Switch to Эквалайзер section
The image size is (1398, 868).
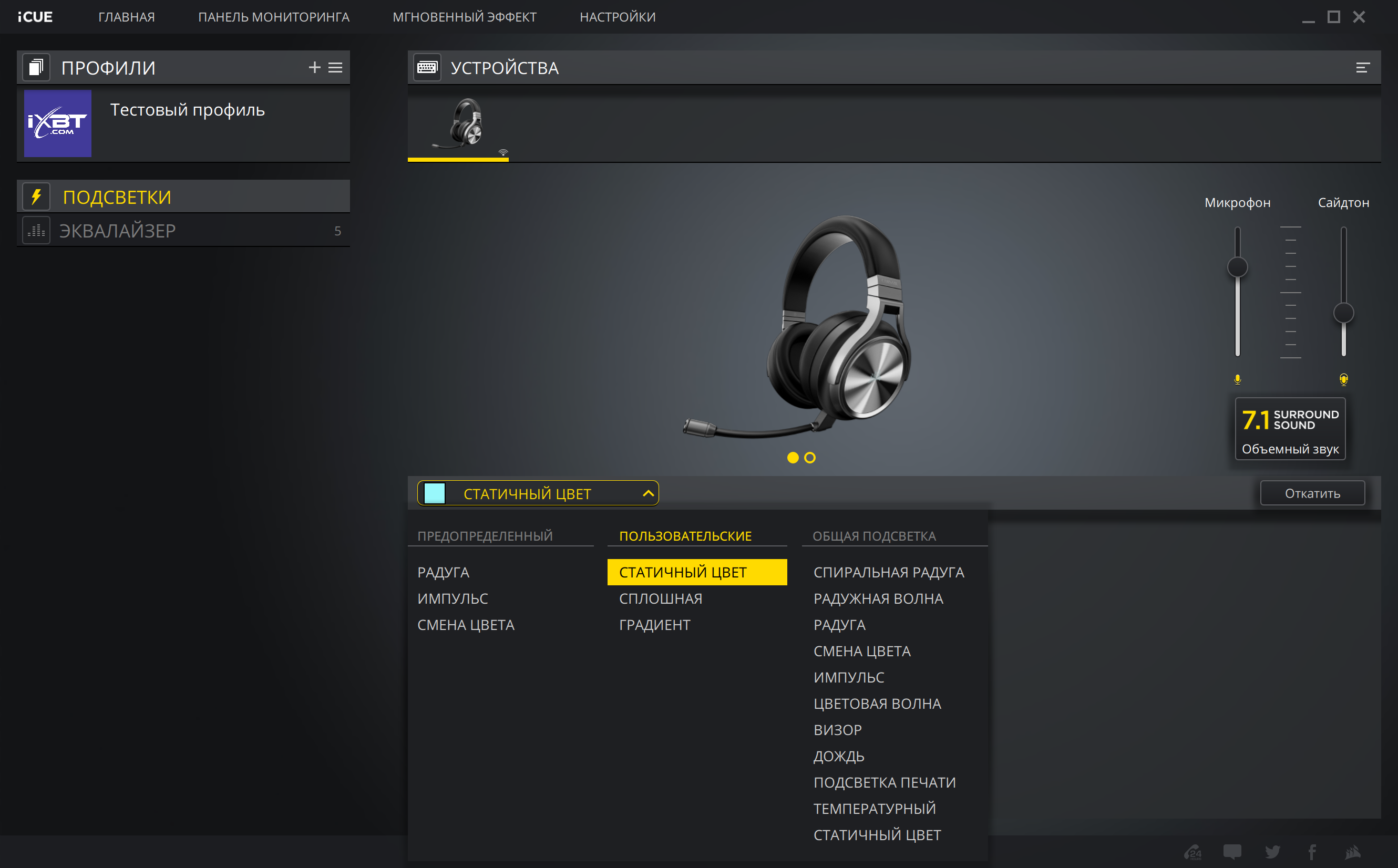pos(118,231)
